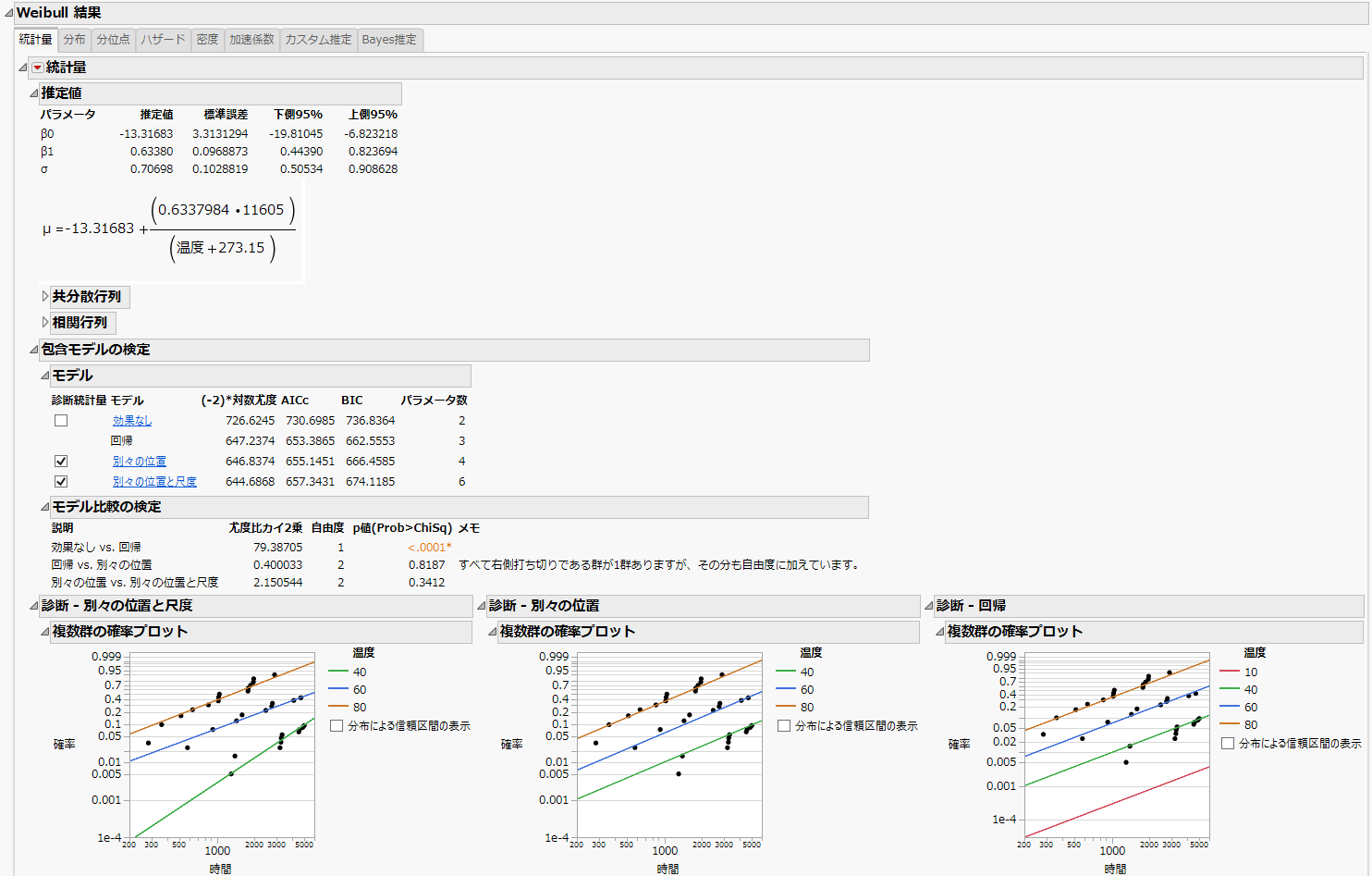Select the Bayes推定 tab
Viewport: 1372px width, 876px height.
[389, 40]
